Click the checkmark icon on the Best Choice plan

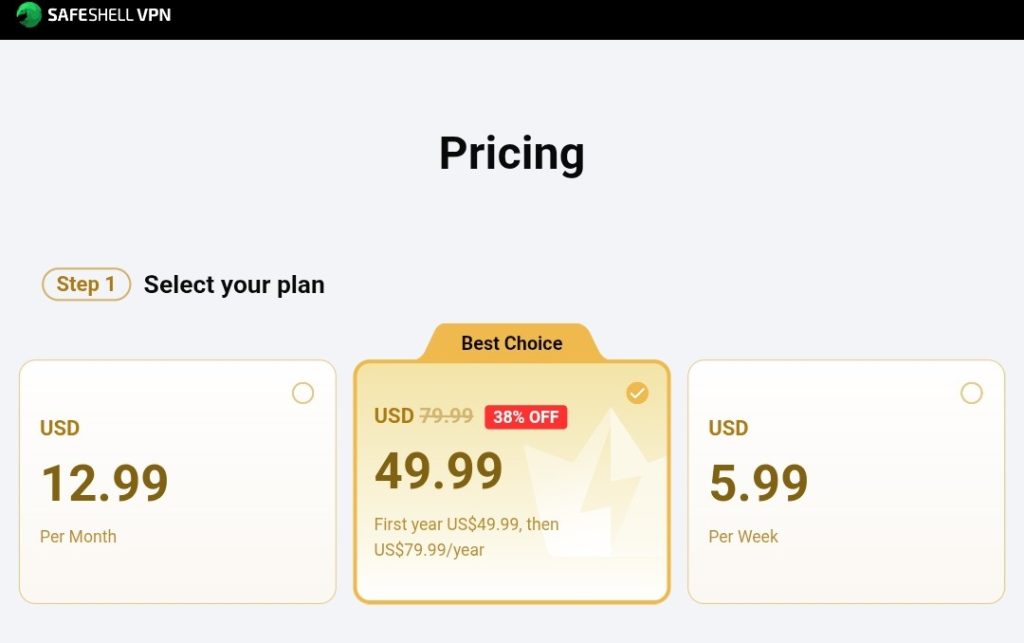tap(637, 393)
